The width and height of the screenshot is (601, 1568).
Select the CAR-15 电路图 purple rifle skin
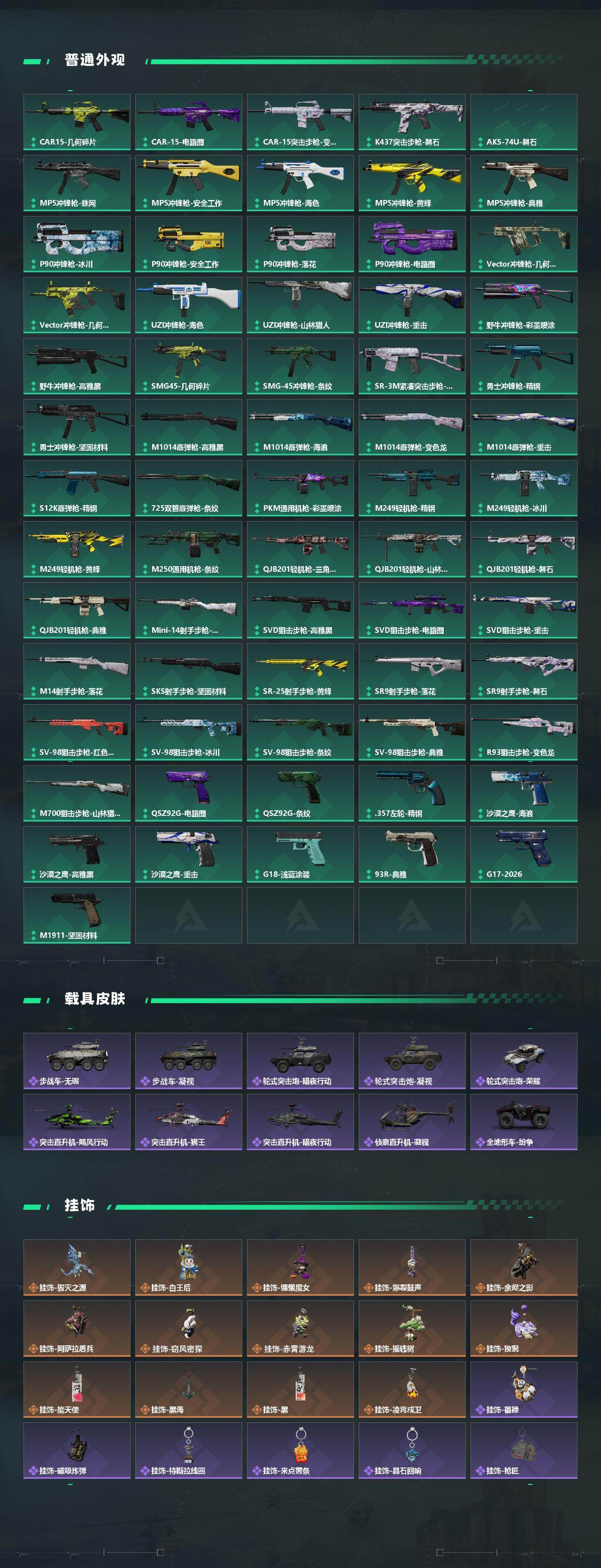coord(189,122)
